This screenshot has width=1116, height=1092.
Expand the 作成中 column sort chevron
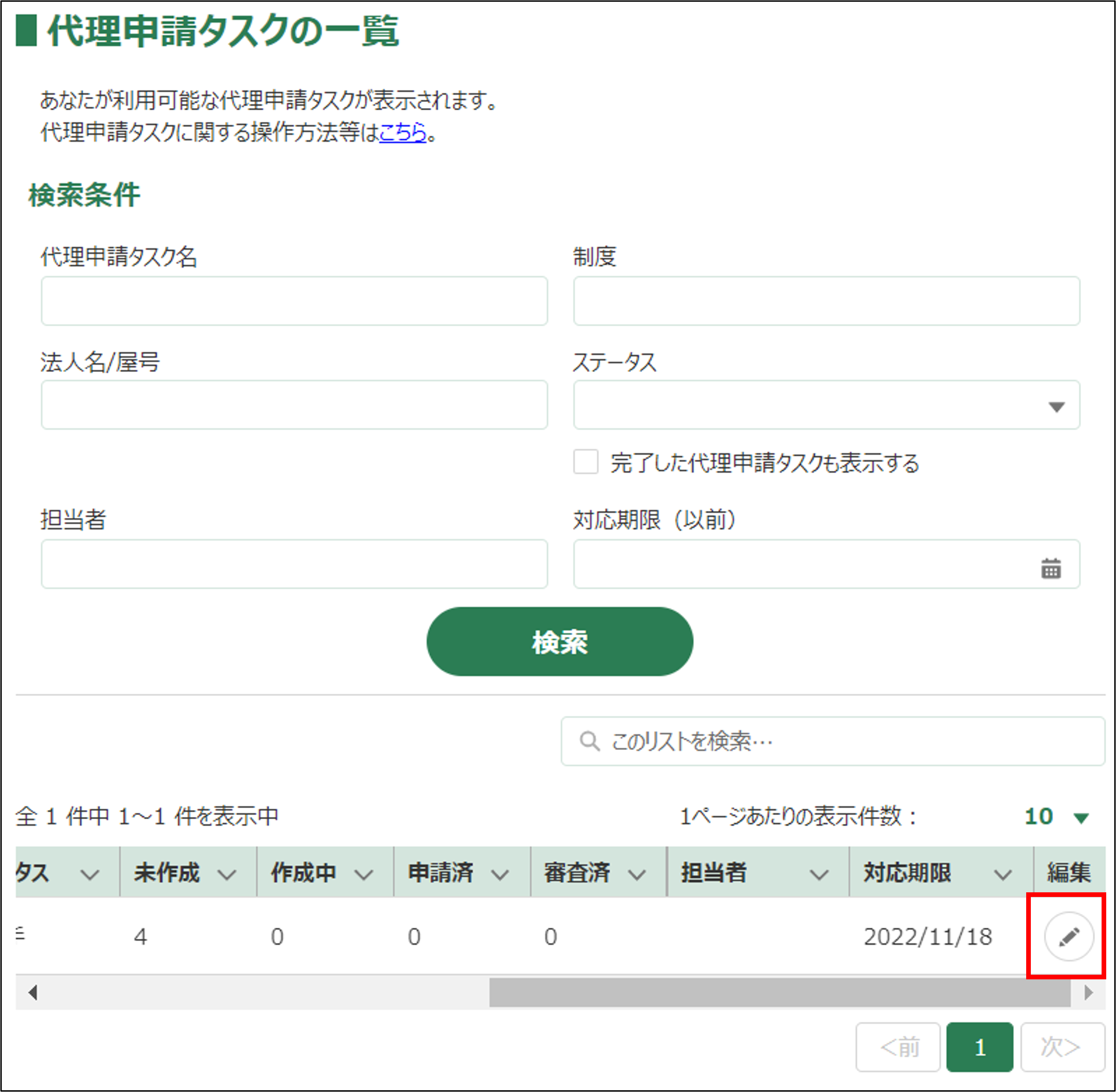click(x=363, y=875)
